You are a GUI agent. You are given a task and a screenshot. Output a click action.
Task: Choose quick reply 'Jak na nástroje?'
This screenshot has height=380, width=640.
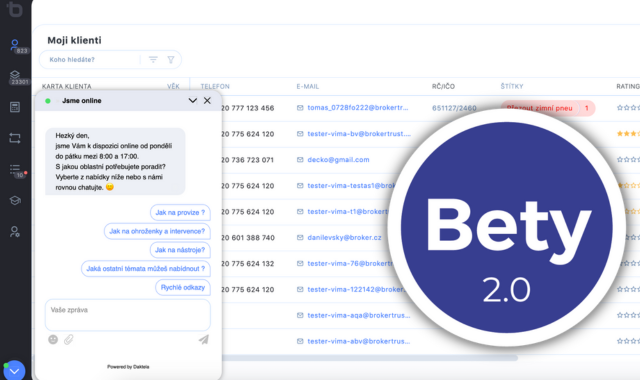(180, 250)
